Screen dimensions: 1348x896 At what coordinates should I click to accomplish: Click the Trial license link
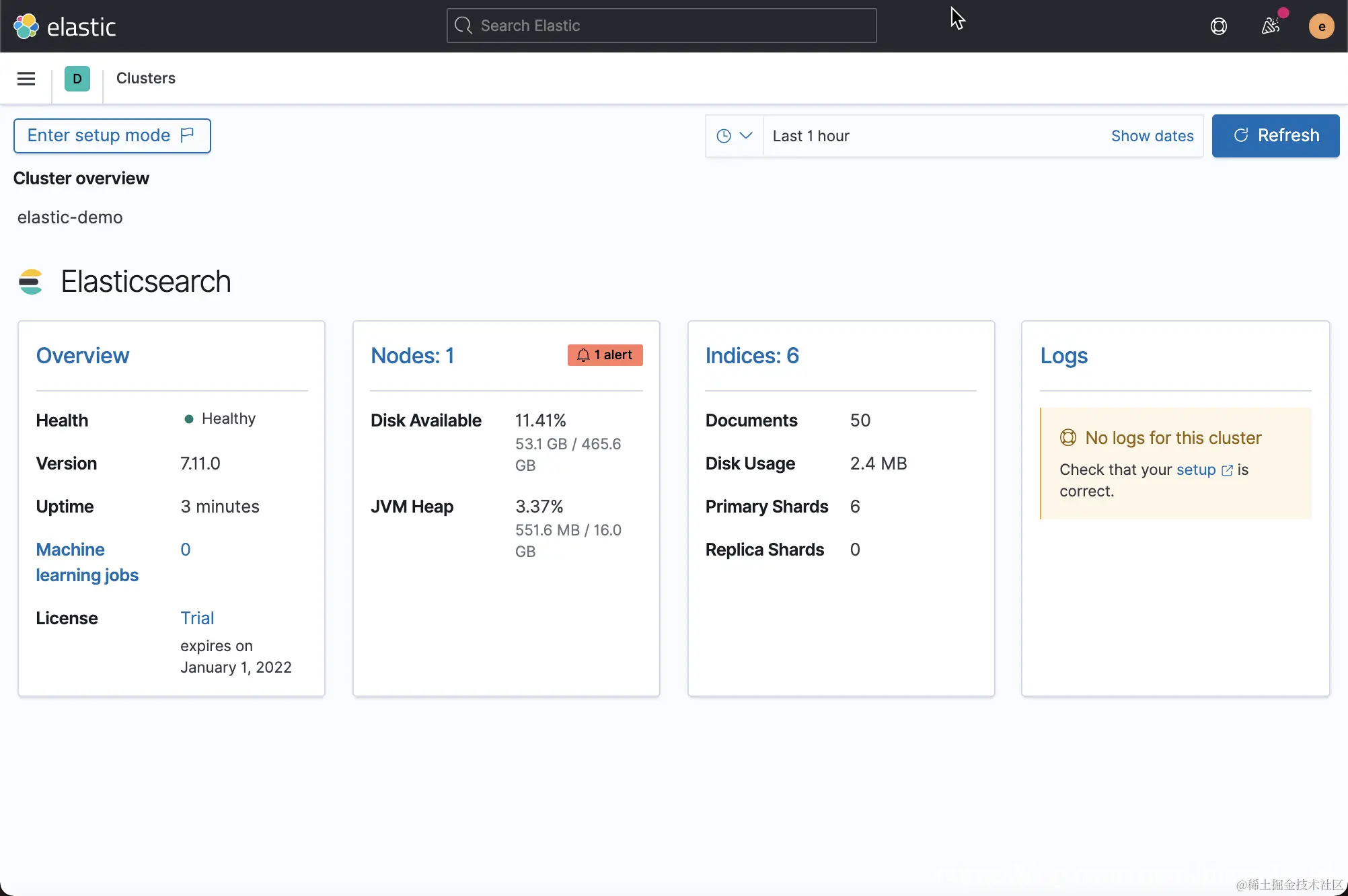click(196, 618)
